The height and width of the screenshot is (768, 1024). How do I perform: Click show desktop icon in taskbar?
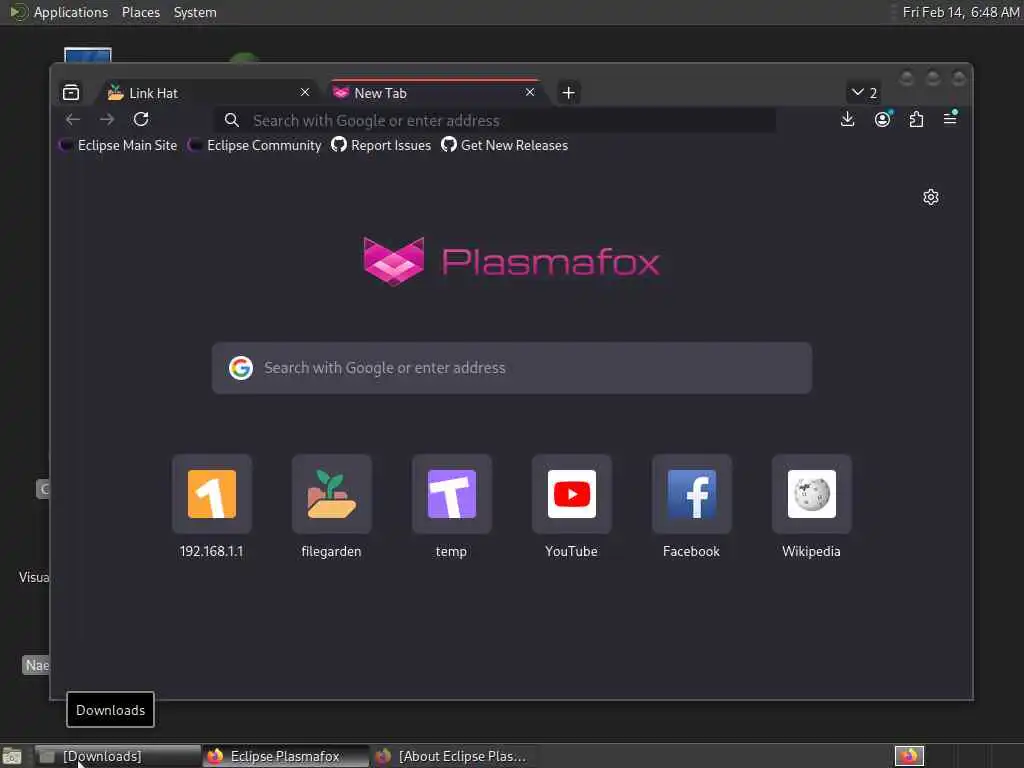click(12, 756)
